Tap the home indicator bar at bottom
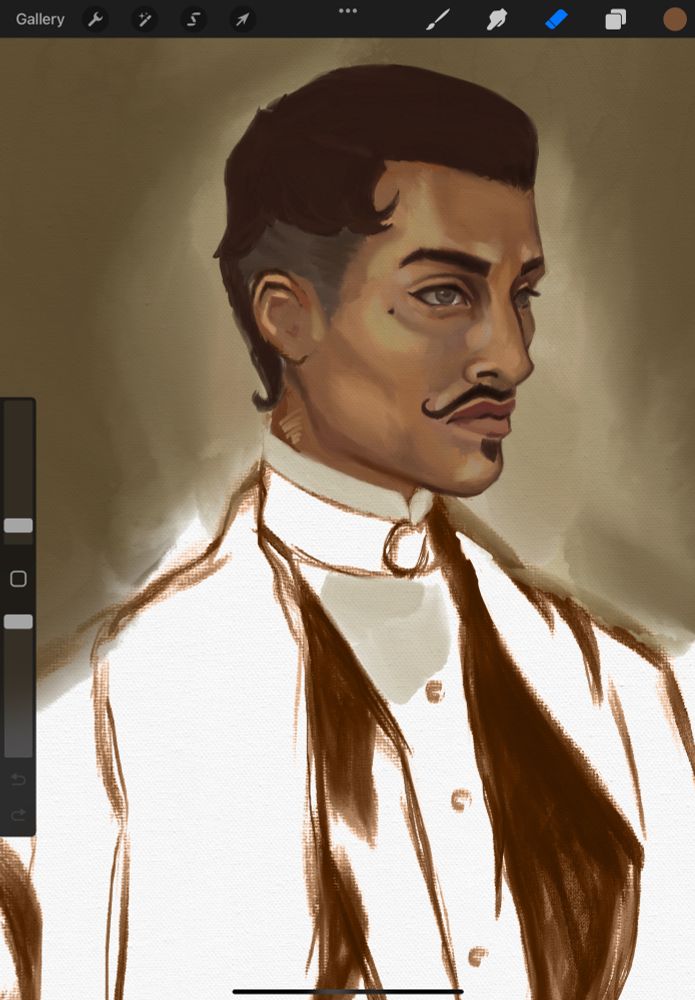The height and width of the screenshot is (1000, 695). tap(348, 991)
